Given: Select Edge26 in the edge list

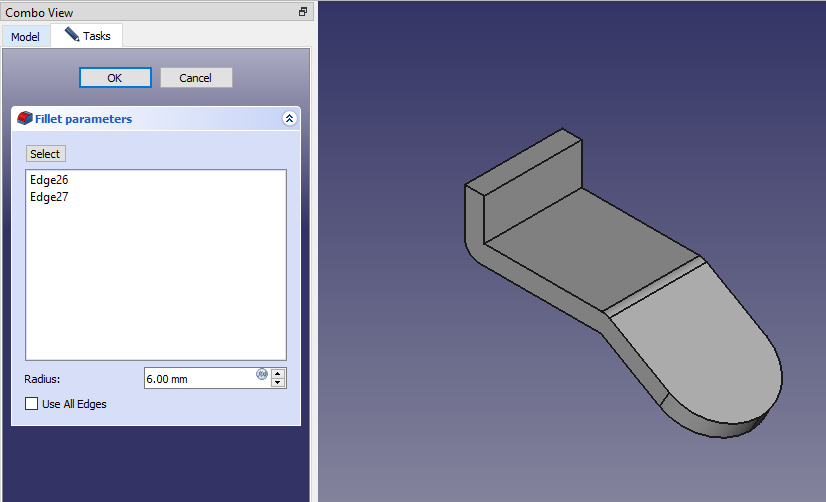Looking at the screenshot, I should [49, 180].
